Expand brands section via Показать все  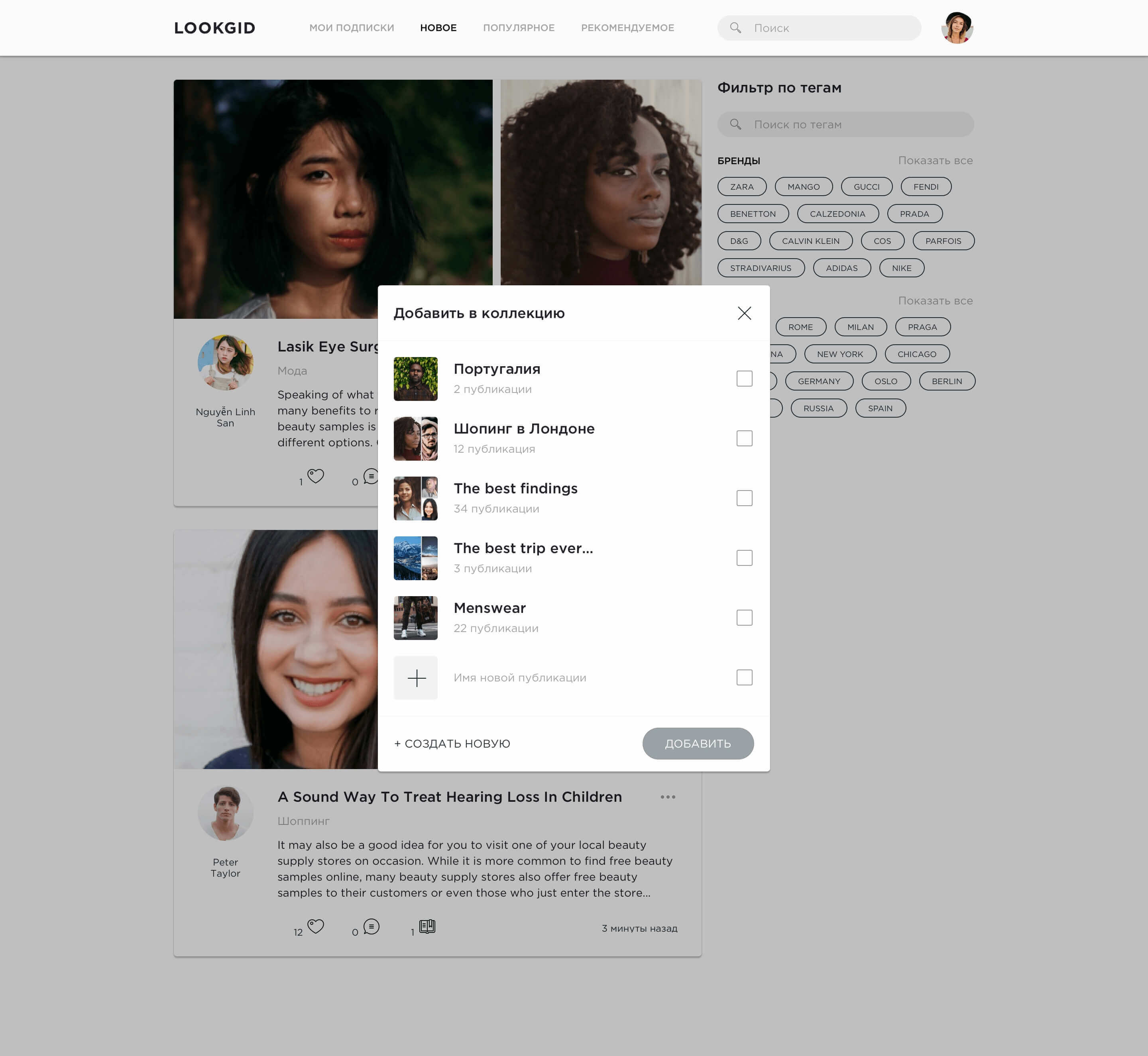click(935, 161)
